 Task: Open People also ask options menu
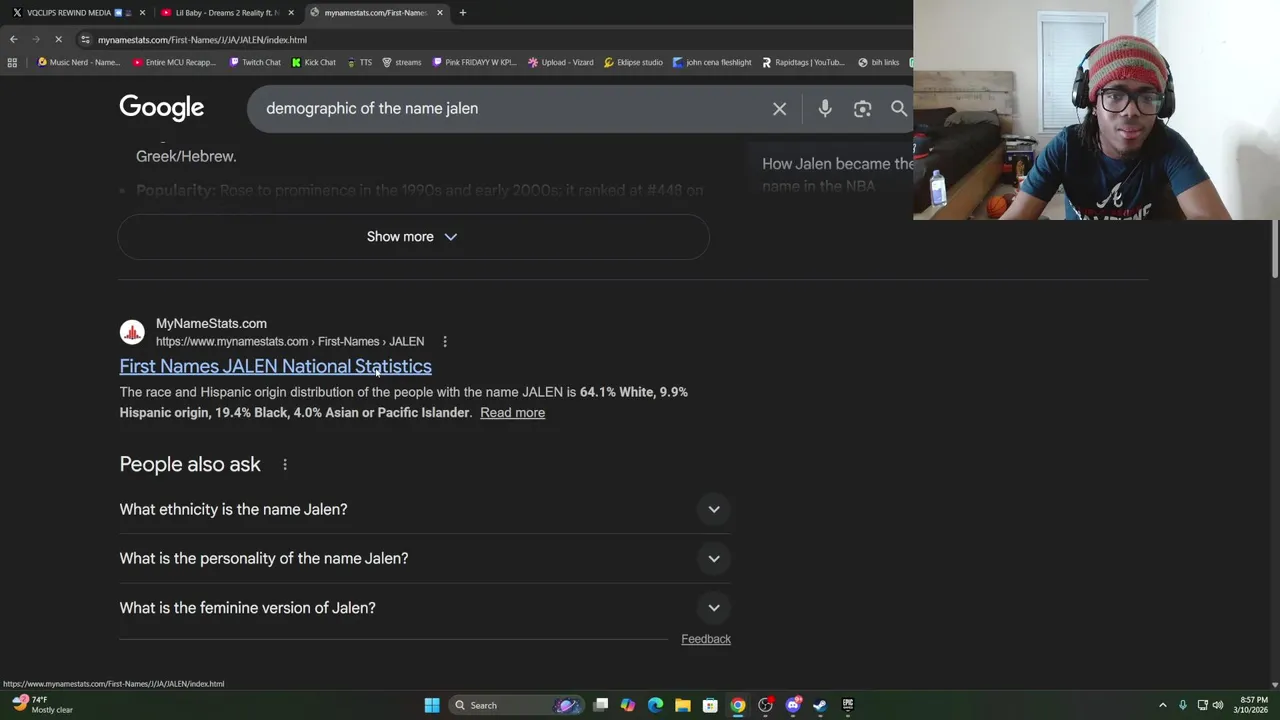[285, 465]
